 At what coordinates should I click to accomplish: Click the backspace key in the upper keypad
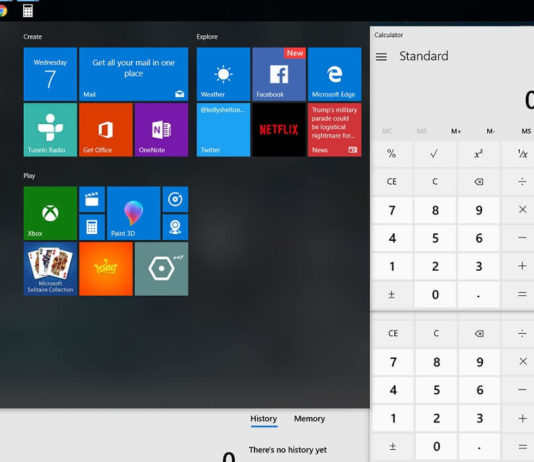point(478,181)
